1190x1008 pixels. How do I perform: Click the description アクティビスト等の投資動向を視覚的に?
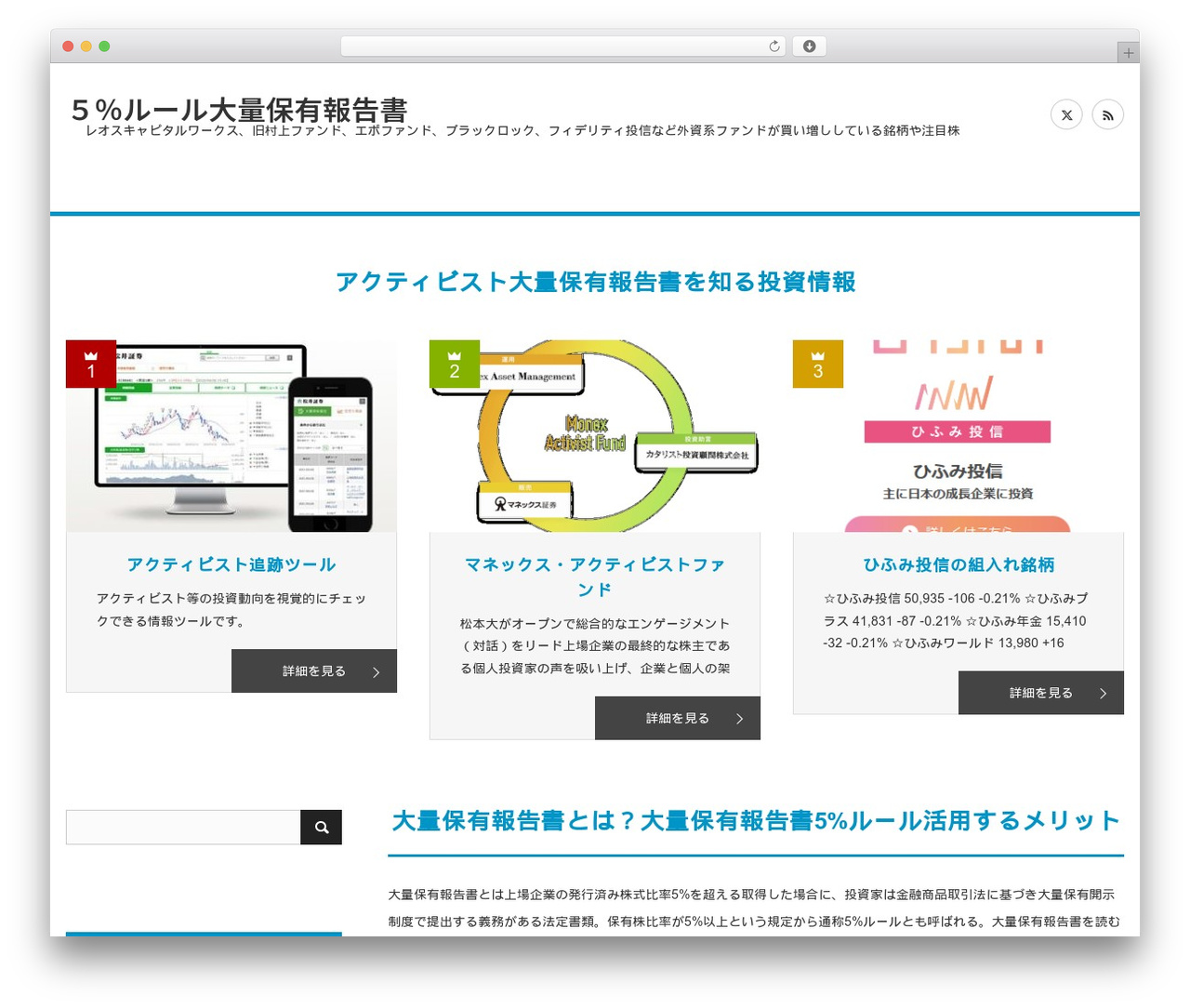pos(231,610)
